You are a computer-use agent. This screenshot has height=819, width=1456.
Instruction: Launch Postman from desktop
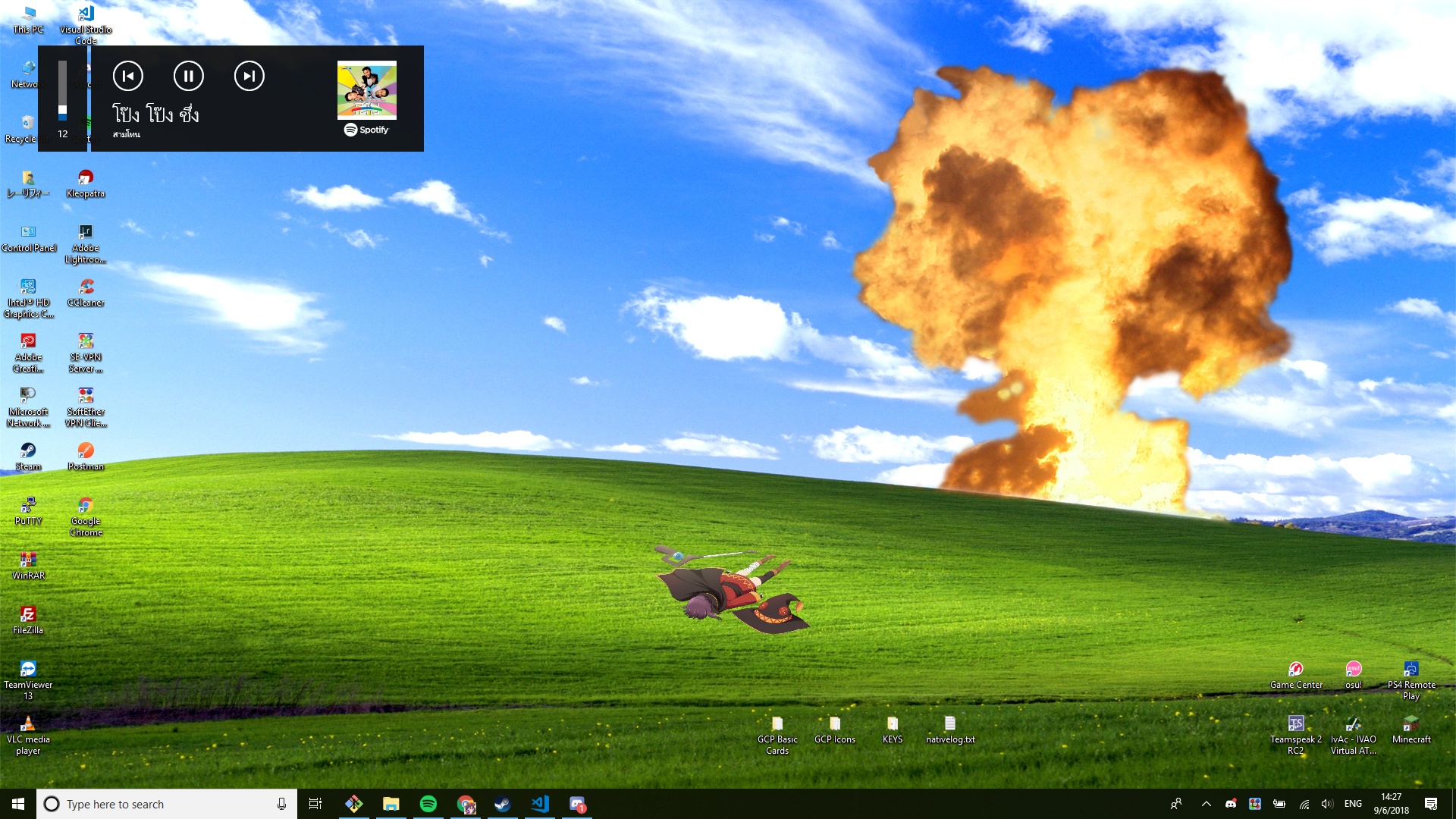(x=86, y=456)
